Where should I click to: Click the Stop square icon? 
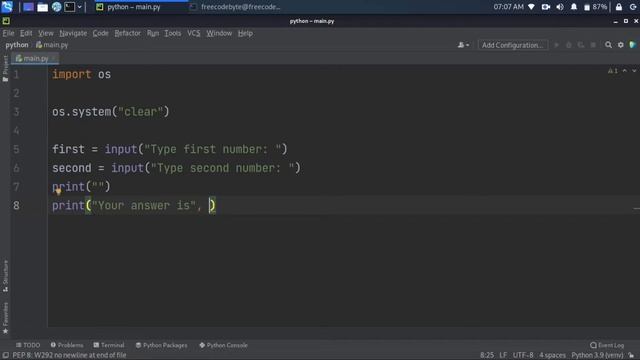[x=593, y=45]
